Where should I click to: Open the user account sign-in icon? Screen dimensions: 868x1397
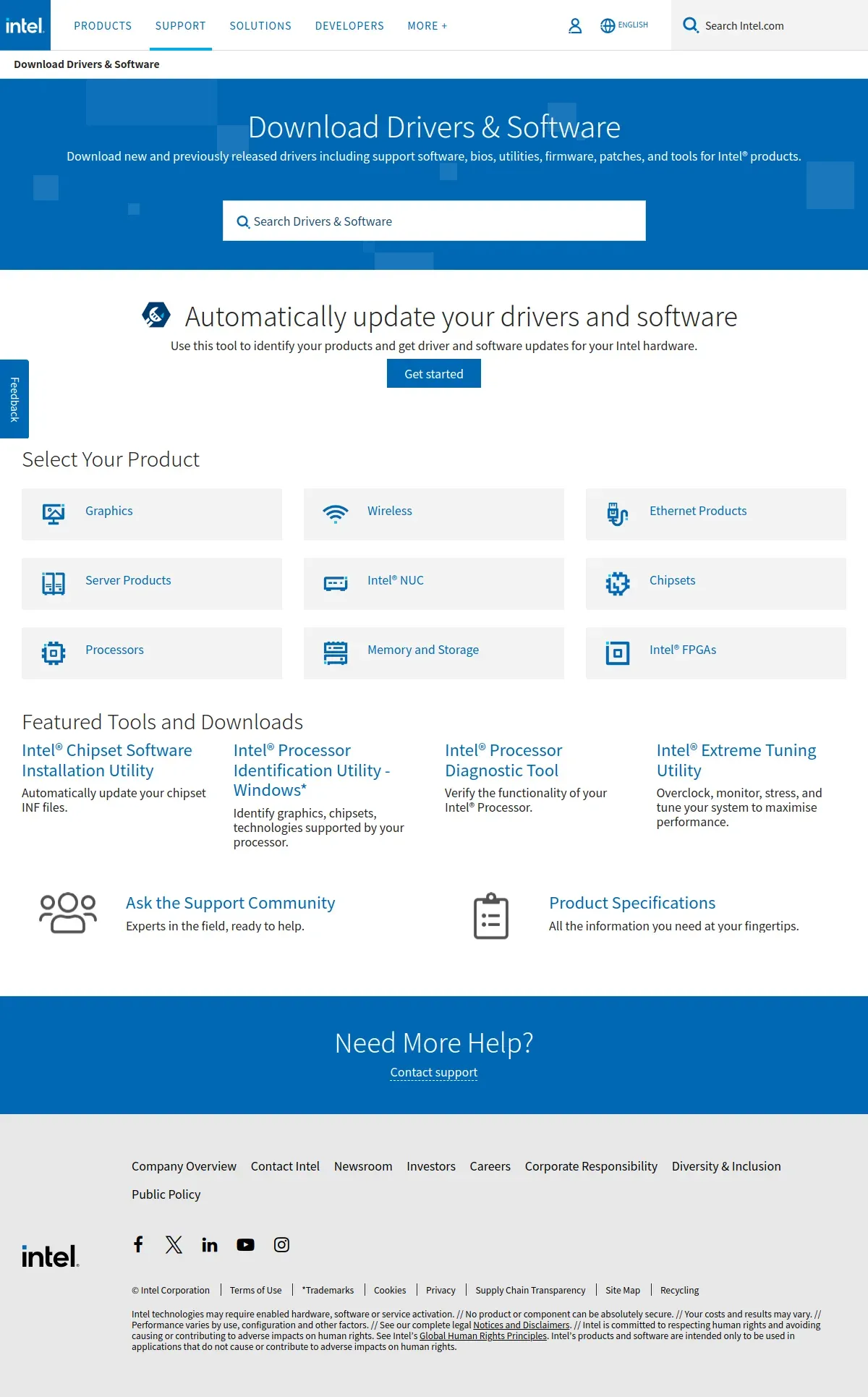[x=575, y=26]
